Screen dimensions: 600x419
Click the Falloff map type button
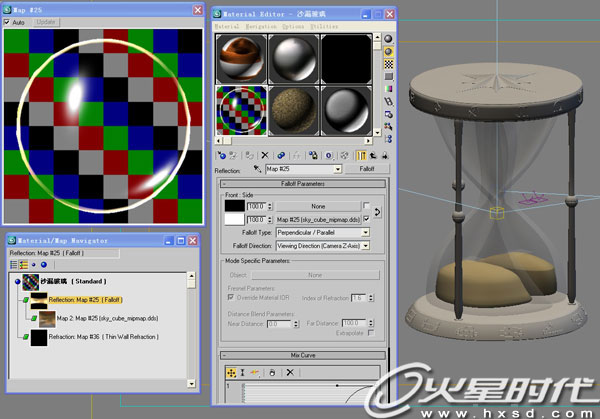pos(367,170)
